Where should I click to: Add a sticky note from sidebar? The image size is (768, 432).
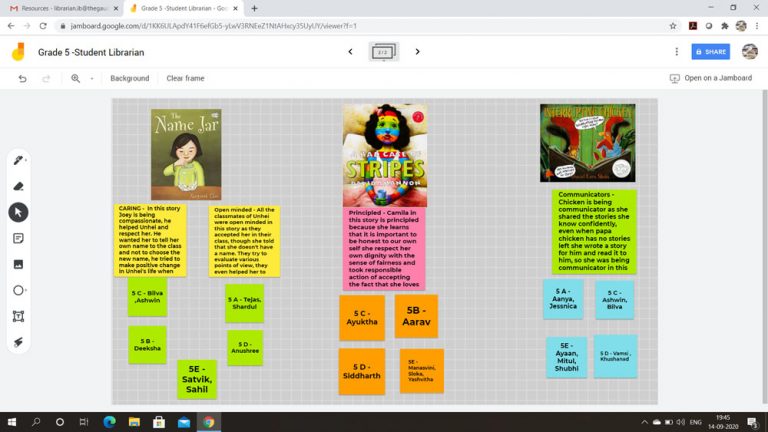[18, 238]
